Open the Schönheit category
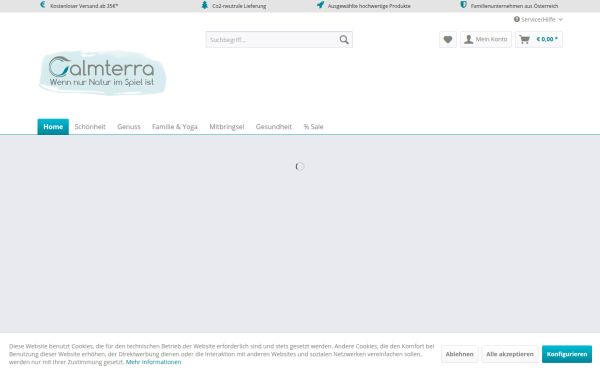Screen dimensions: 600x375 pyautogui.click(x=90, y=127)
